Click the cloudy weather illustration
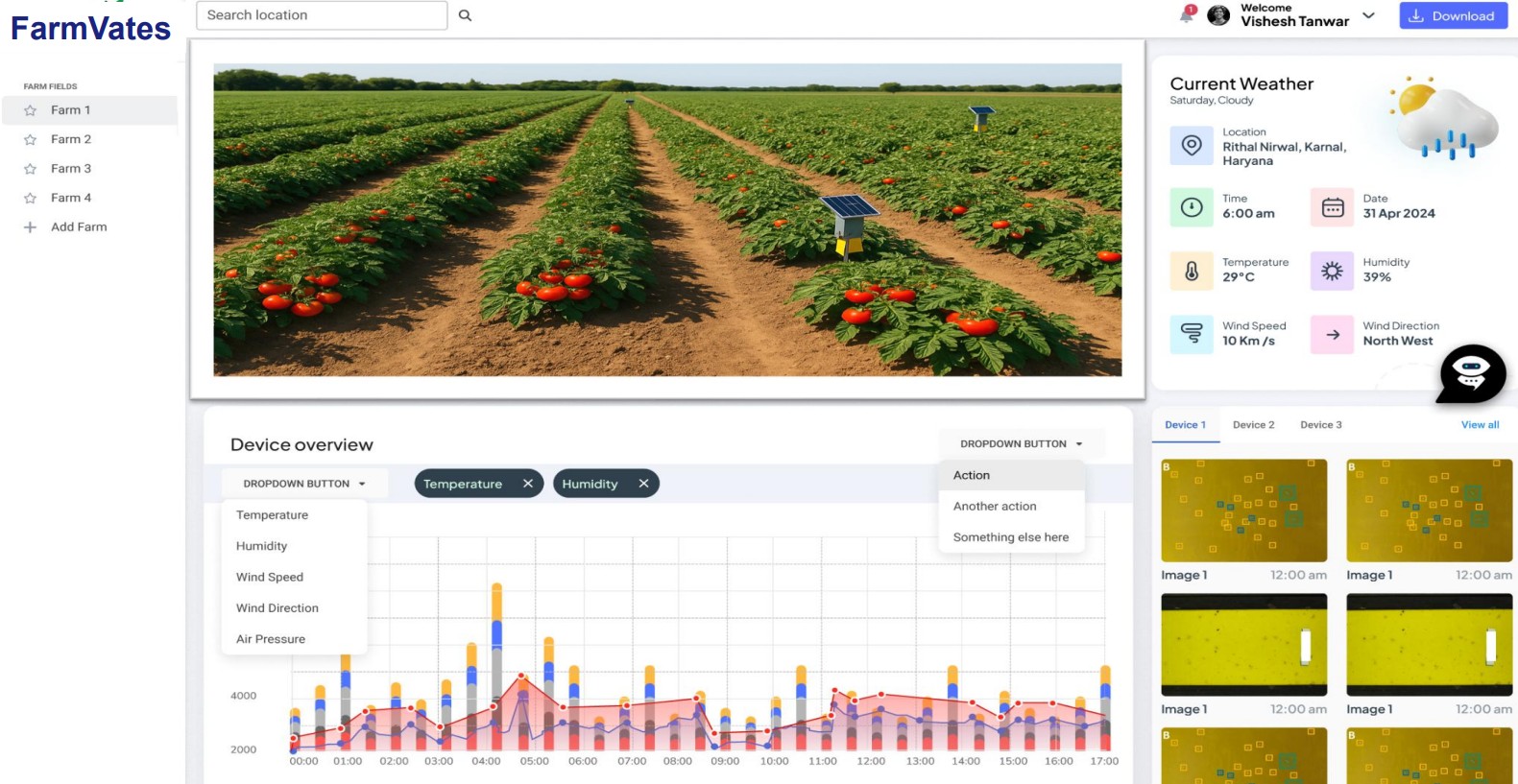The height and width of the screenshot is (784, 1518). click(1443, 118)
